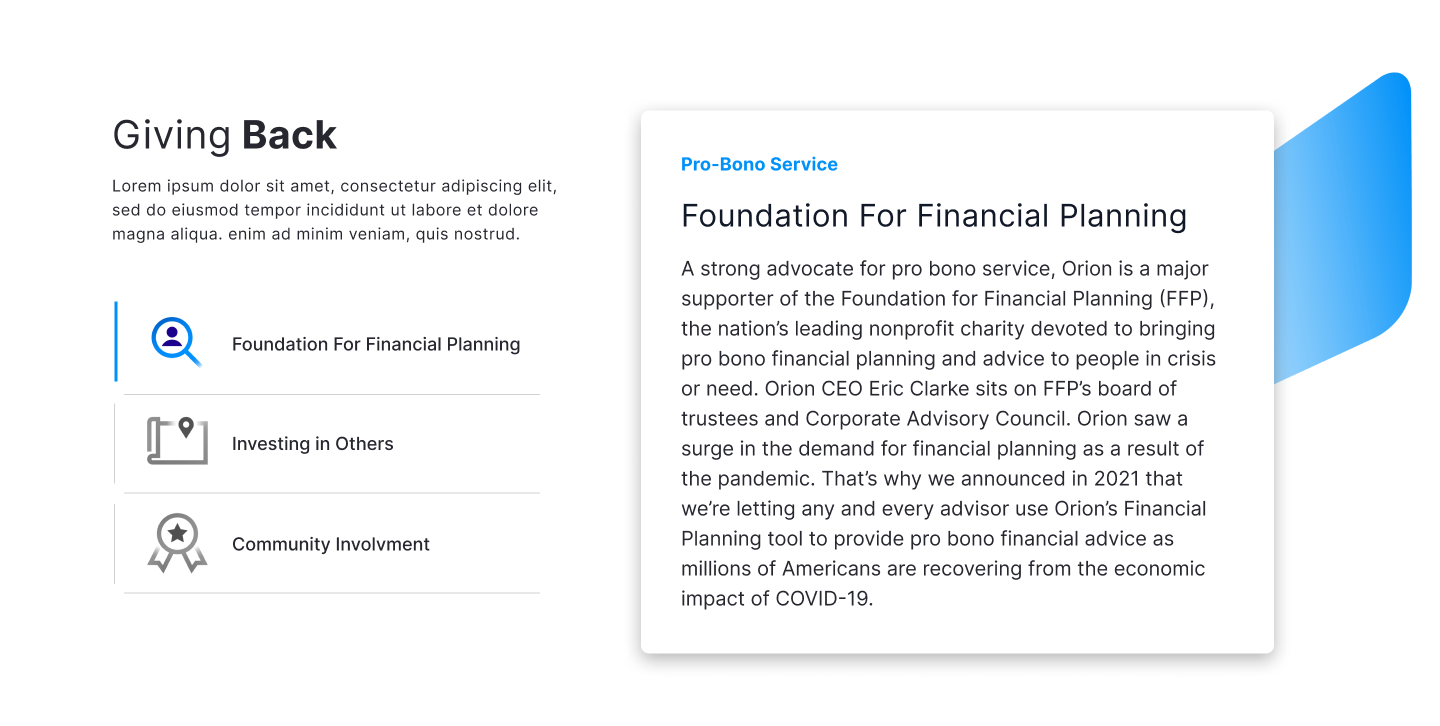Click the Giving Back heading
1440x726 pixels.
click(x=224, y=136)
